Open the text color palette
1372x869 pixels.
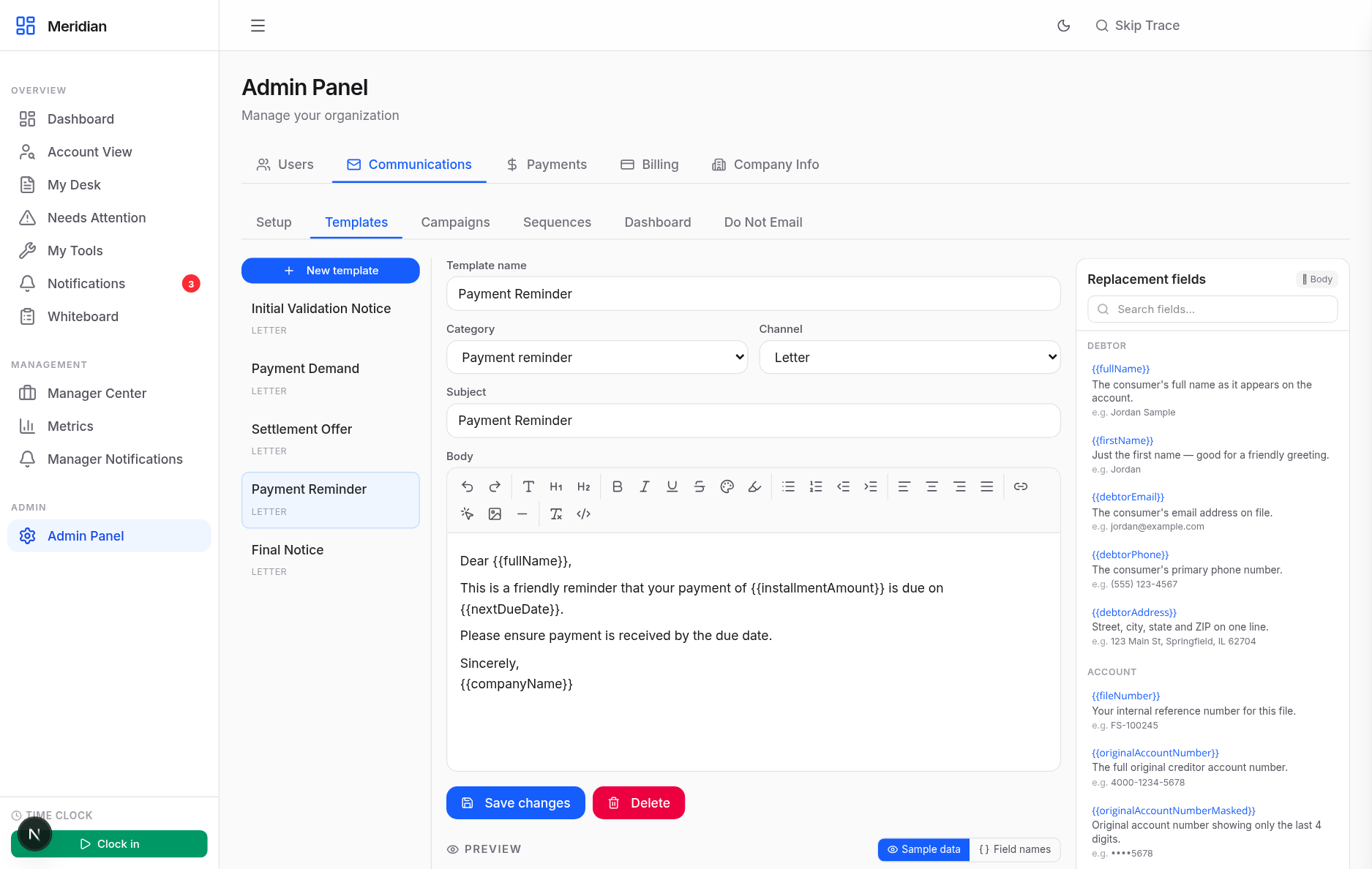[727, 486]
